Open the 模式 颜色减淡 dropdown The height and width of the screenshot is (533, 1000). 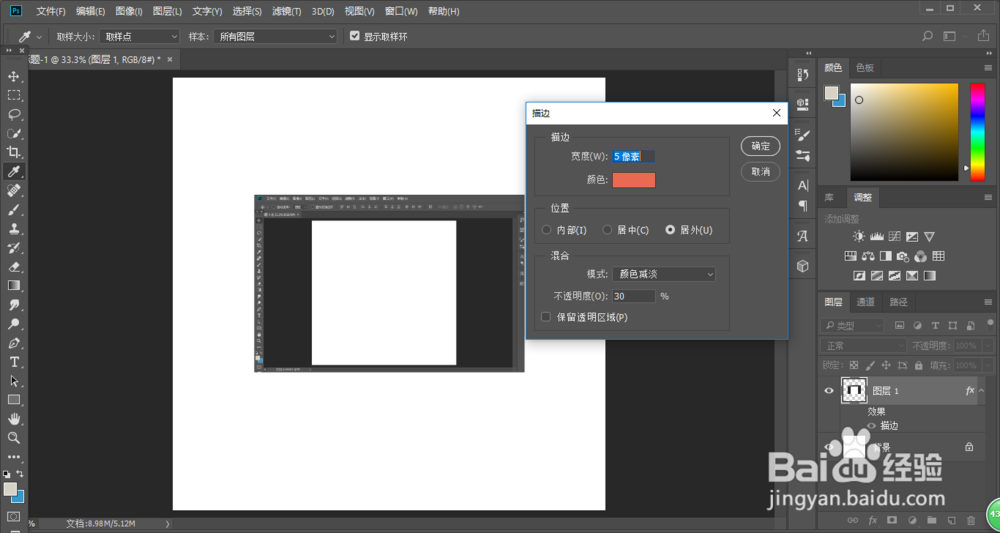664,274
